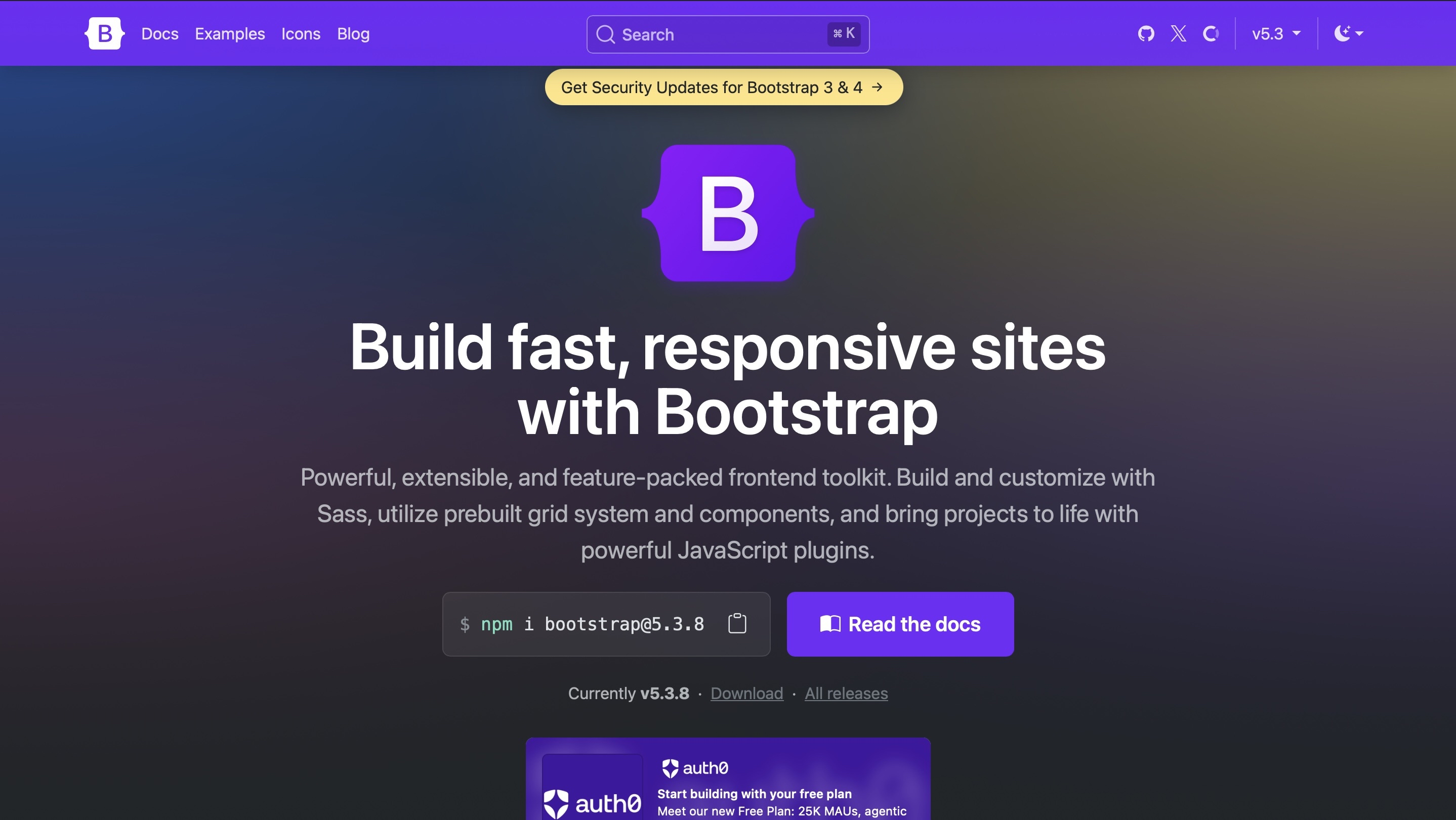Open the theme toggle moon dropdown
The image size is (1456, 820).
(x=1349, y=33)
